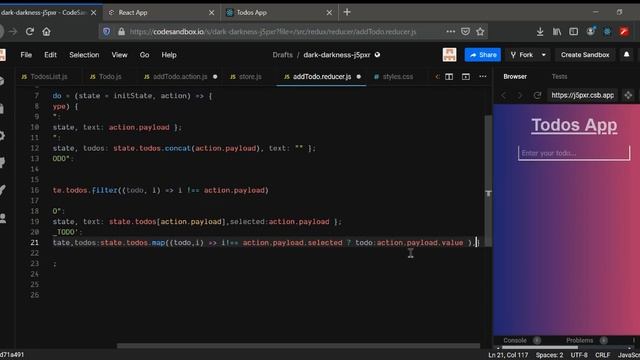This screenshot has width=640, height=360.
Task: Open Help menu
Action: point(169,55)
